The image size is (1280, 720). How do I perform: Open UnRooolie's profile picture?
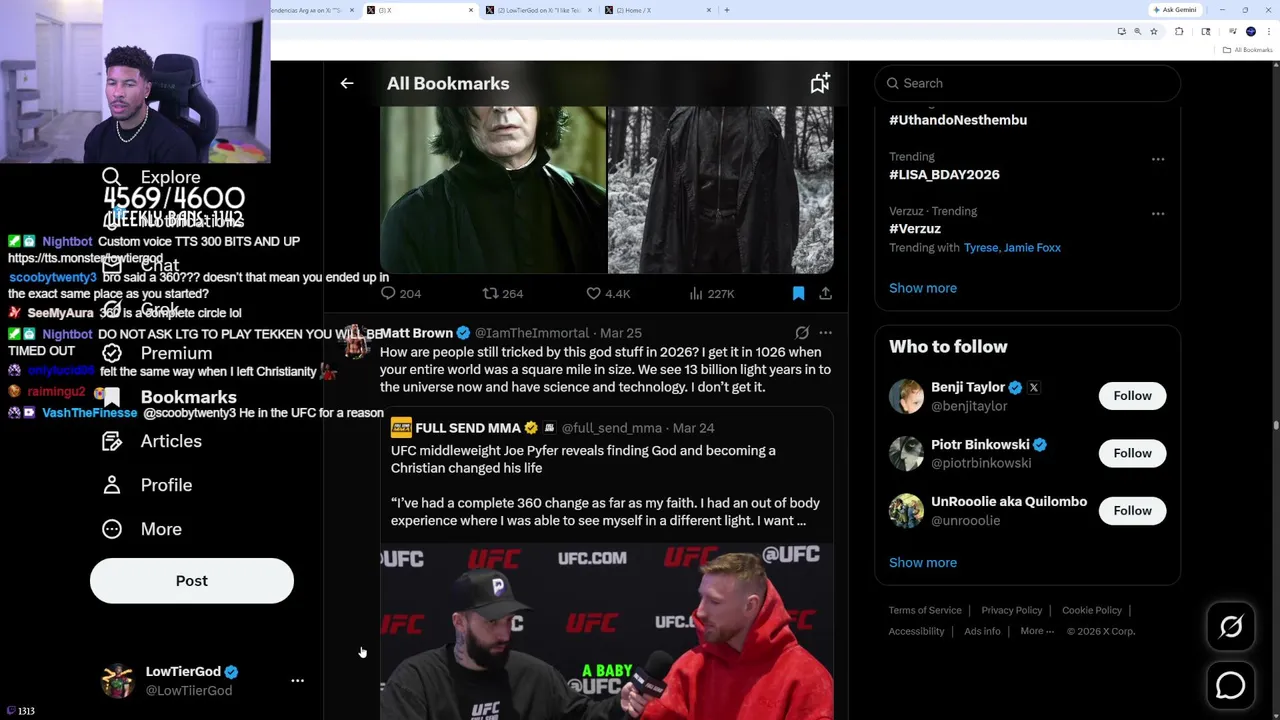[906, 511]
